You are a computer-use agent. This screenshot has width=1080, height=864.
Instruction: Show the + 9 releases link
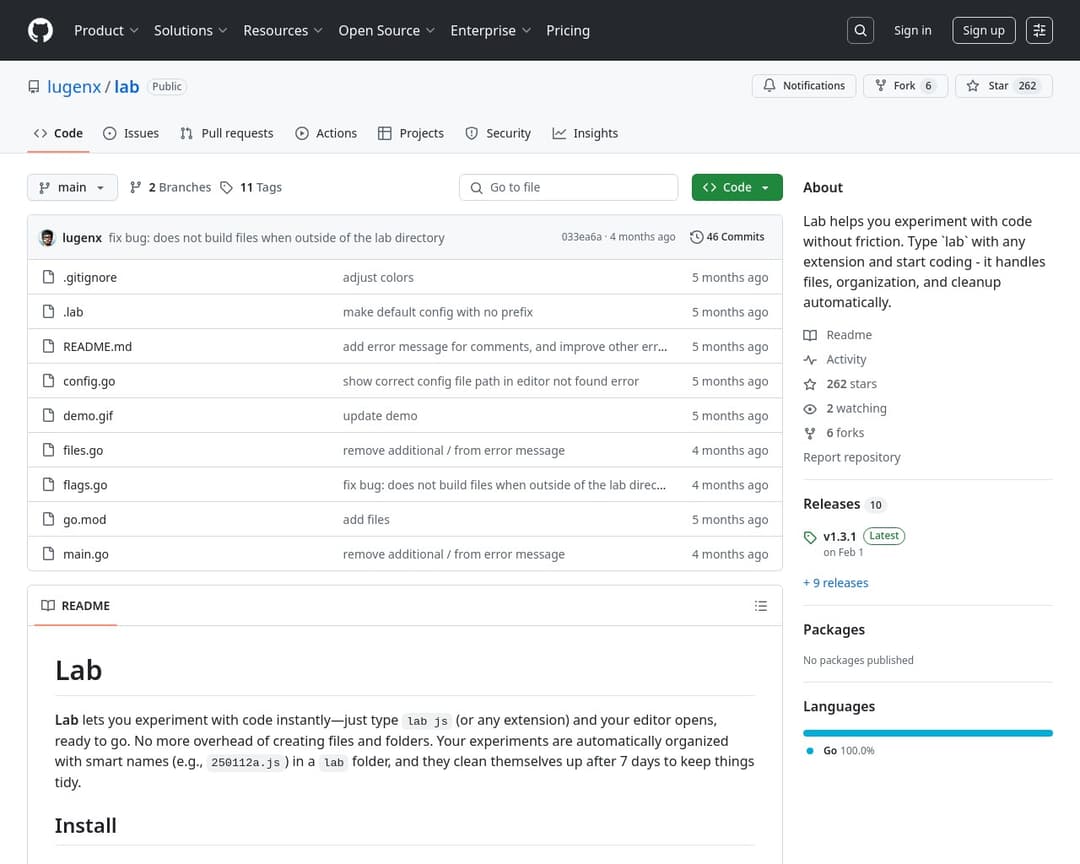pos(835,583)
